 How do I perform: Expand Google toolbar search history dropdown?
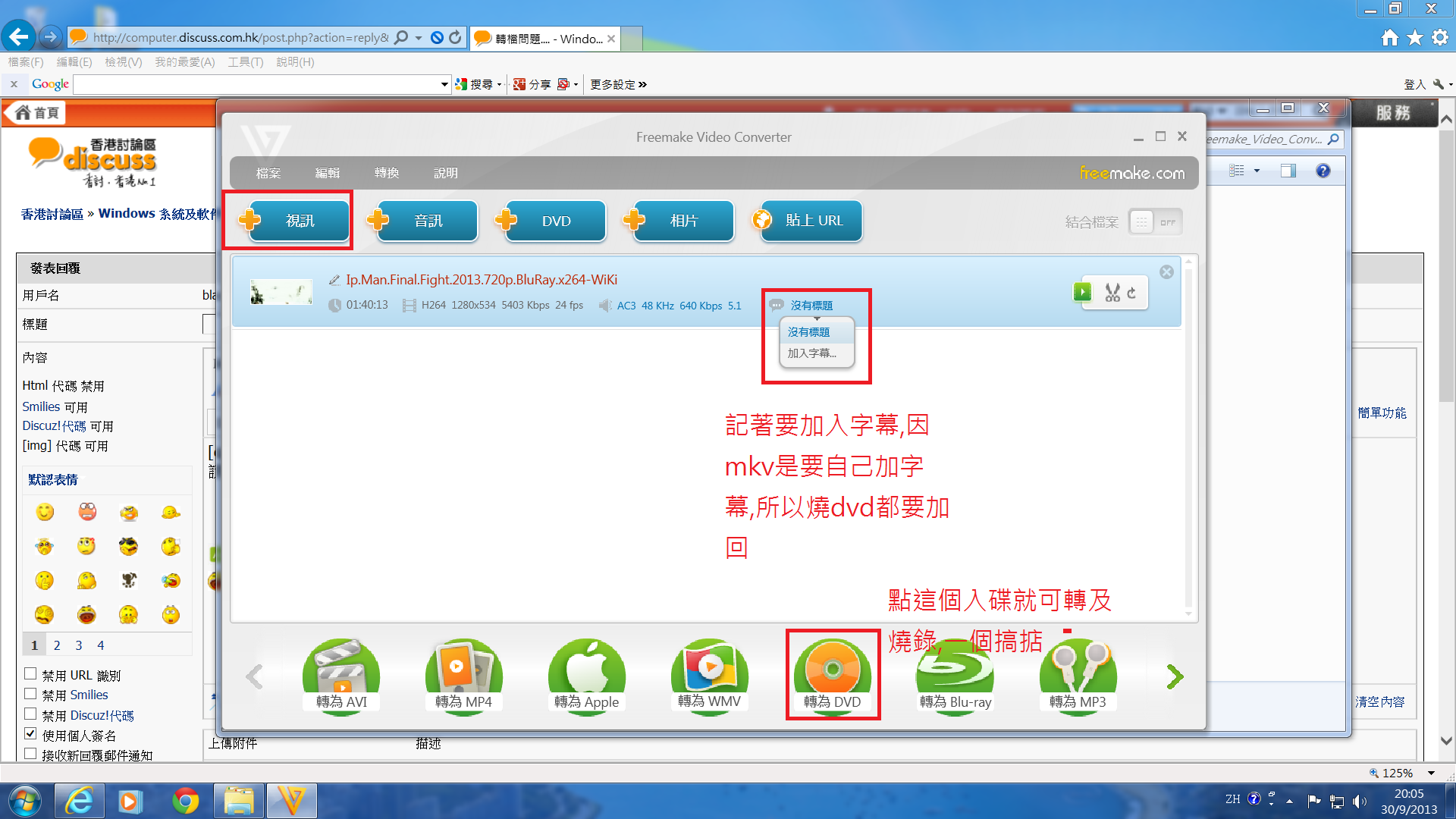coord(445,84)
